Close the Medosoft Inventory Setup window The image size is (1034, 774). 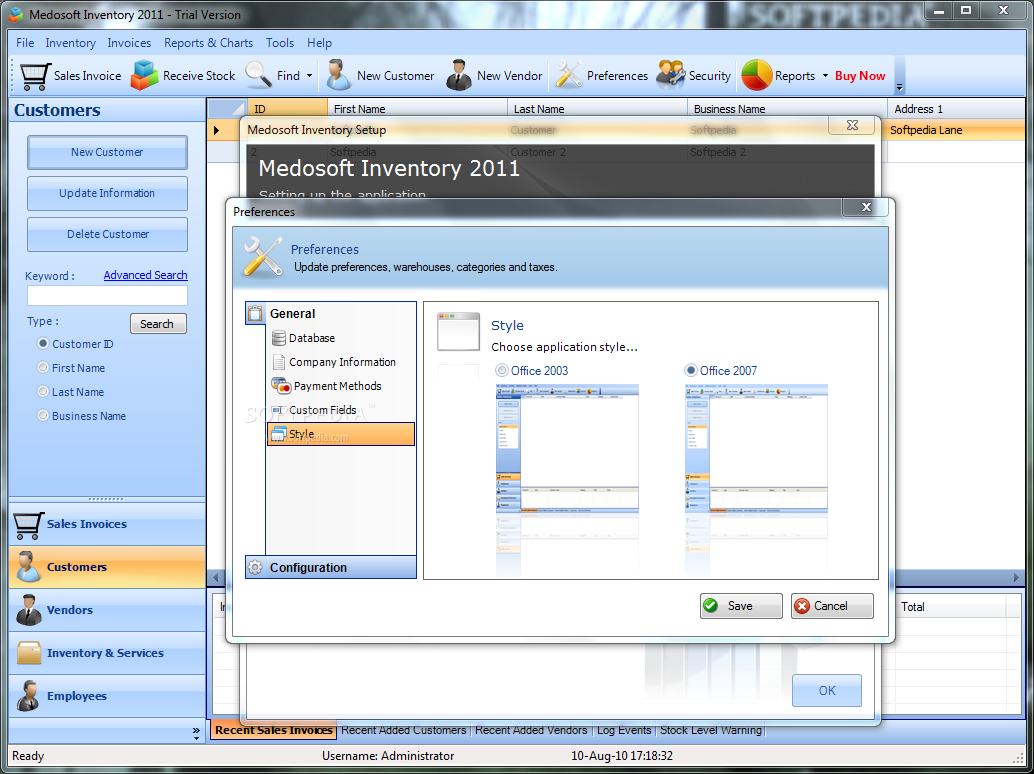point(852,125)
